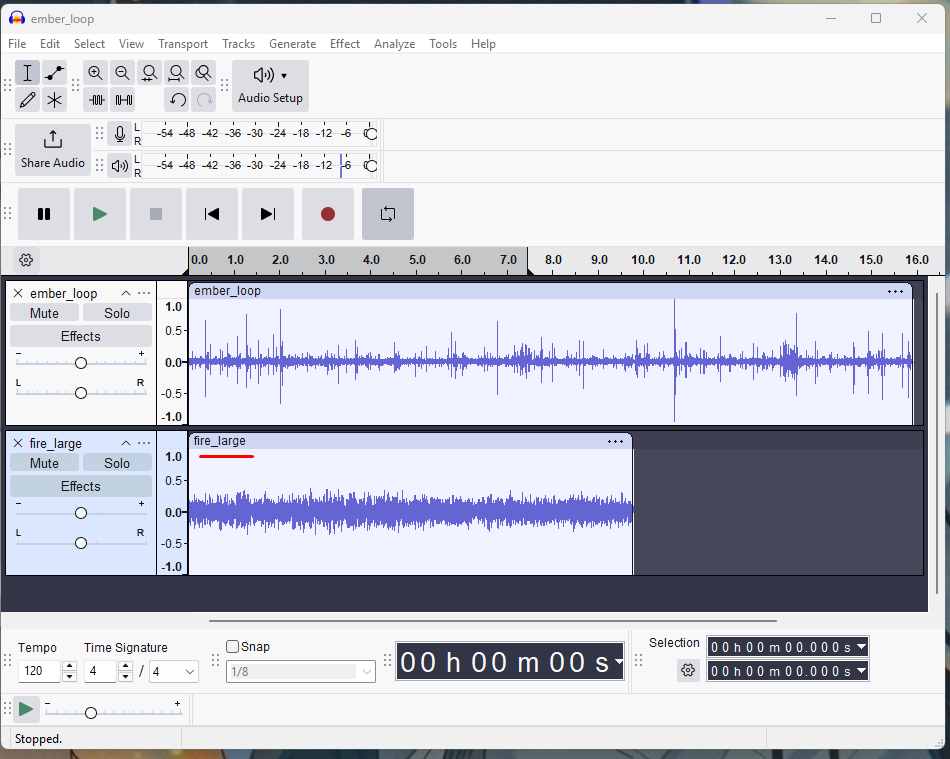Open Effects for ember_loop track
Screen dimensions: 950x759
point(81,336)
